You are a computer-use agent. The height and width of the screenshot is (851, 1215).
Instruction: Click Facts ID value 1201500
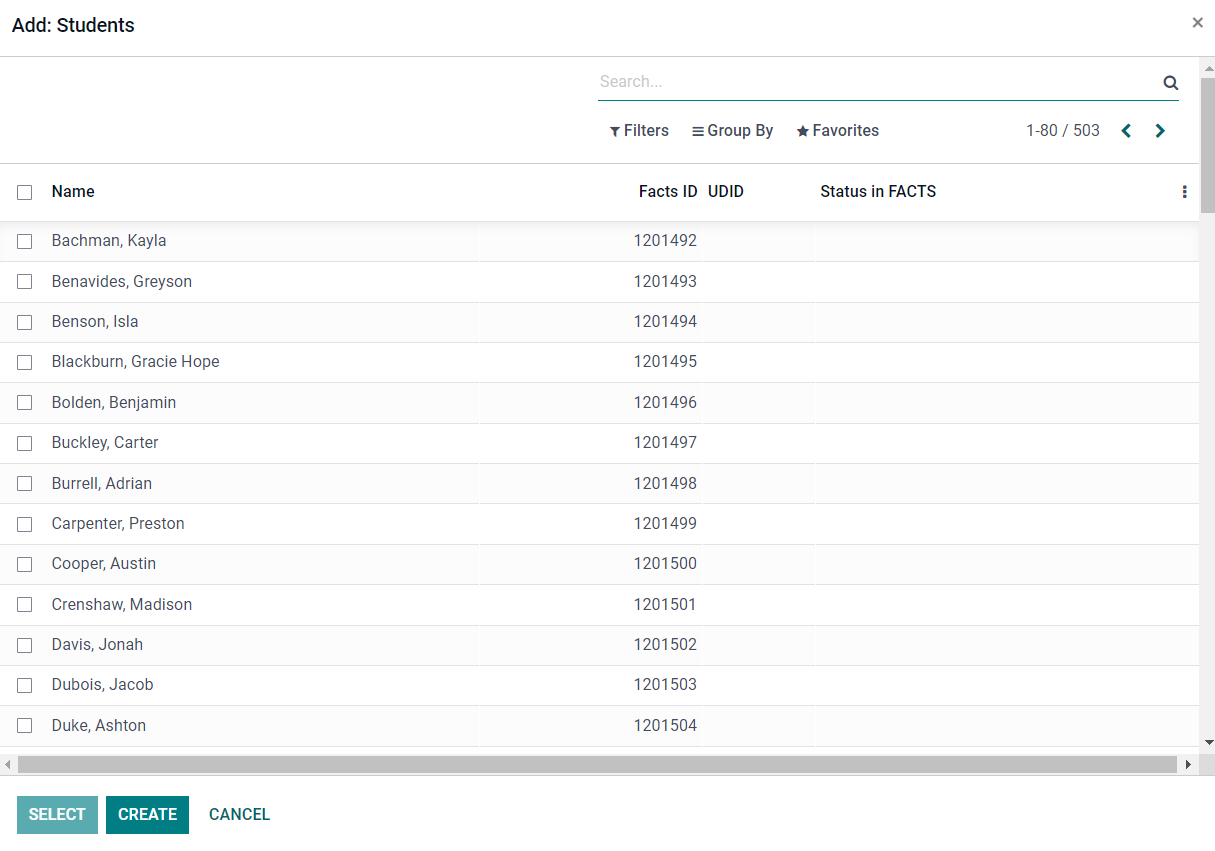point(665,564)
